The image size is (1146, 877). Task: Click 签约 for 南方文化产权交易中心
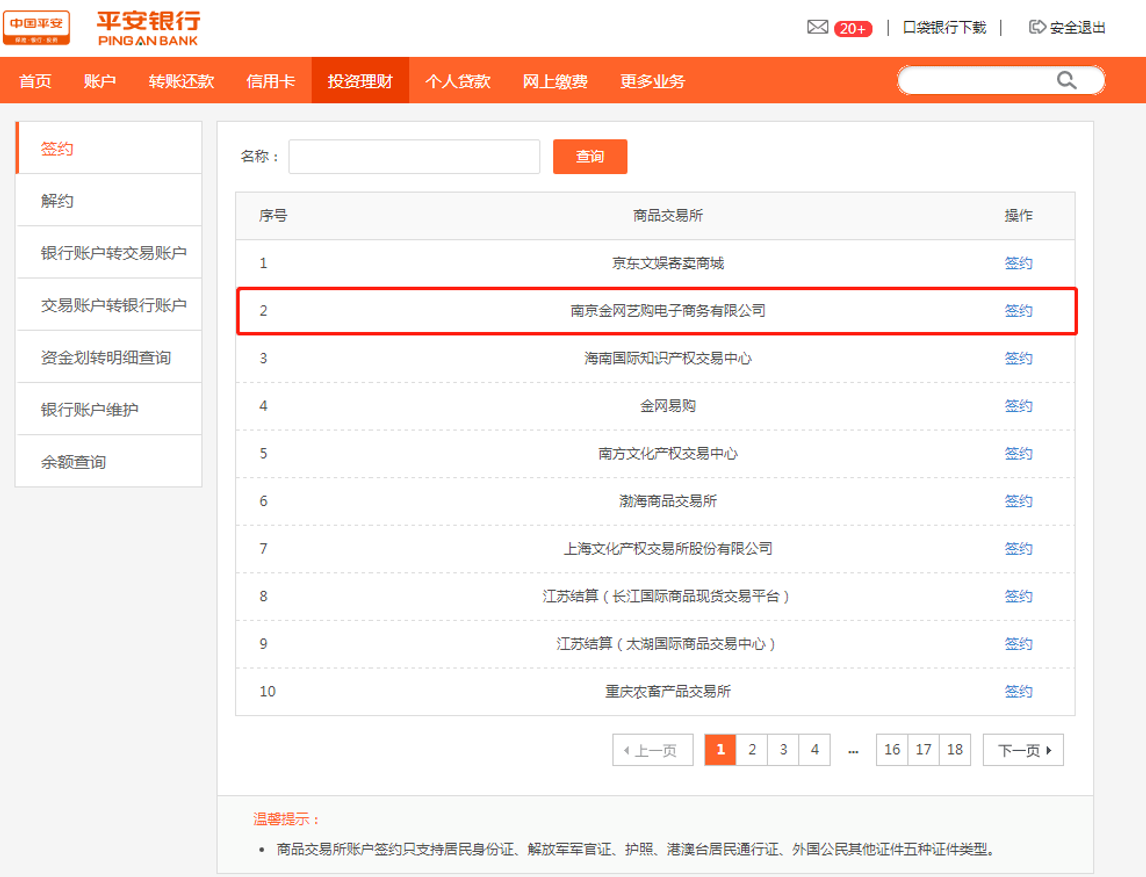tap(1018, 453)
